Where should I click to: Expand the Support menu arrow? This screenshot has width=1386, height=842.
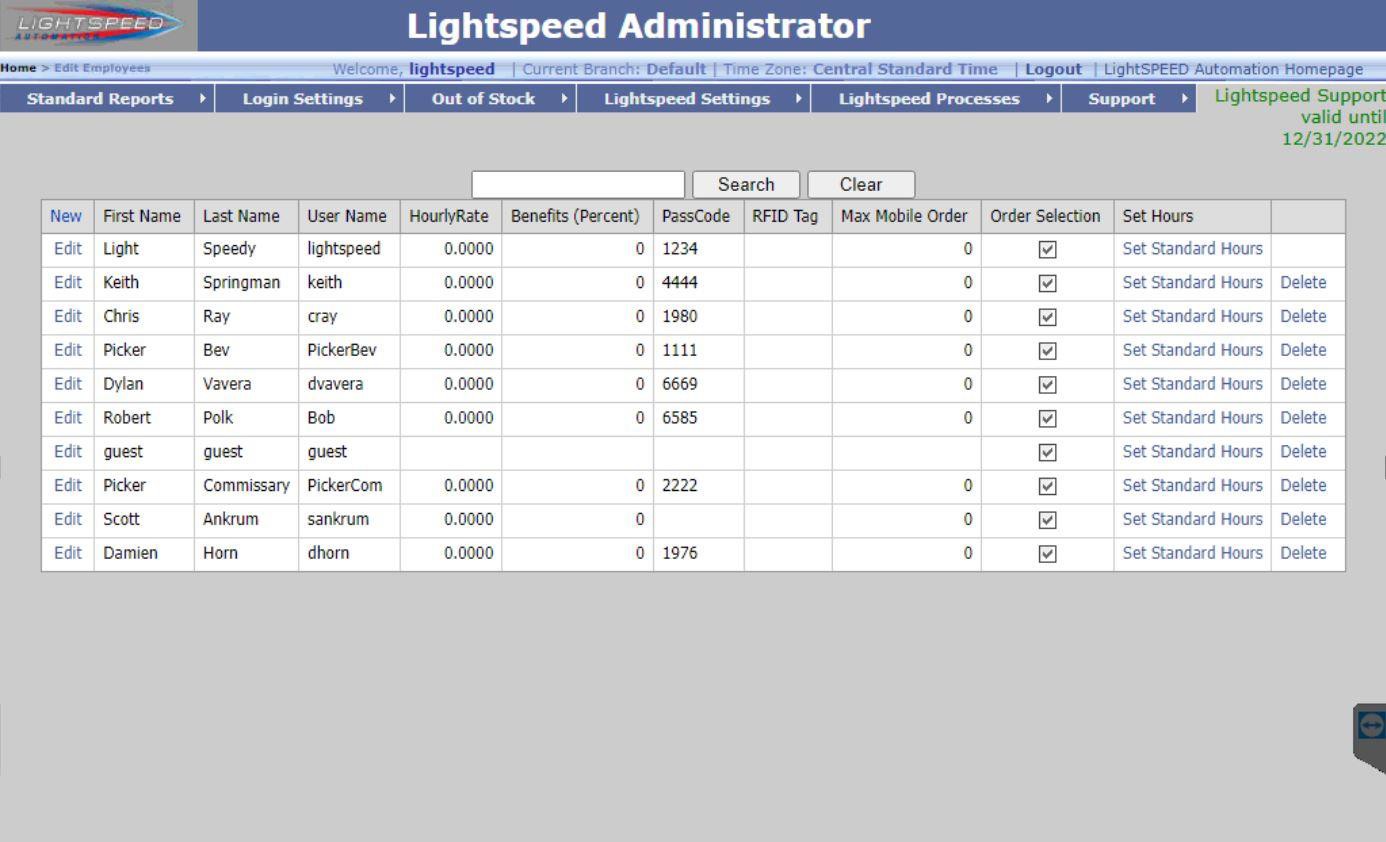(1184, 98)
